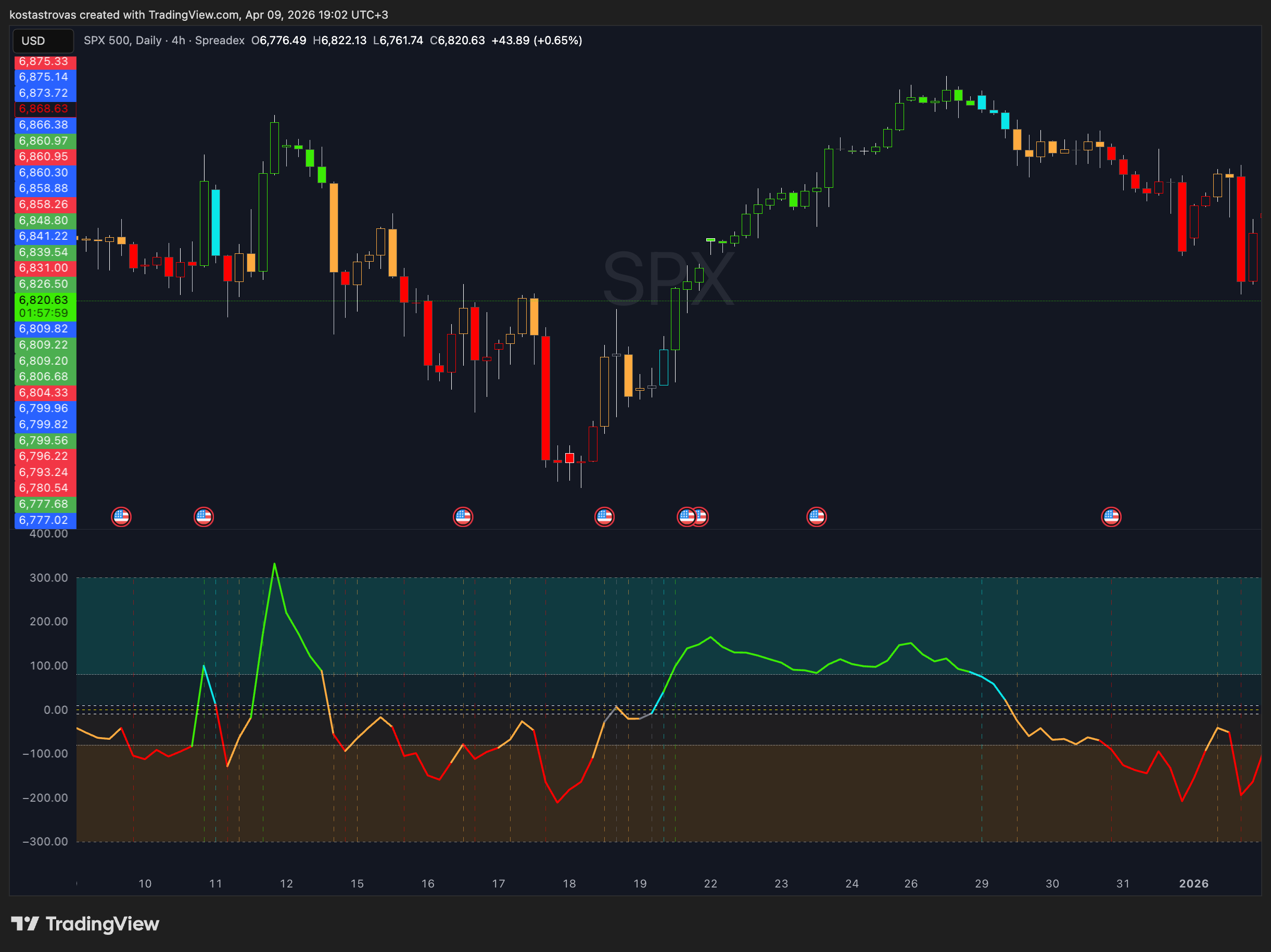The width and height of the screenshot is (1271, 952).
Task: Click the SPX 500 symbol title
Action: pos(164,41)
